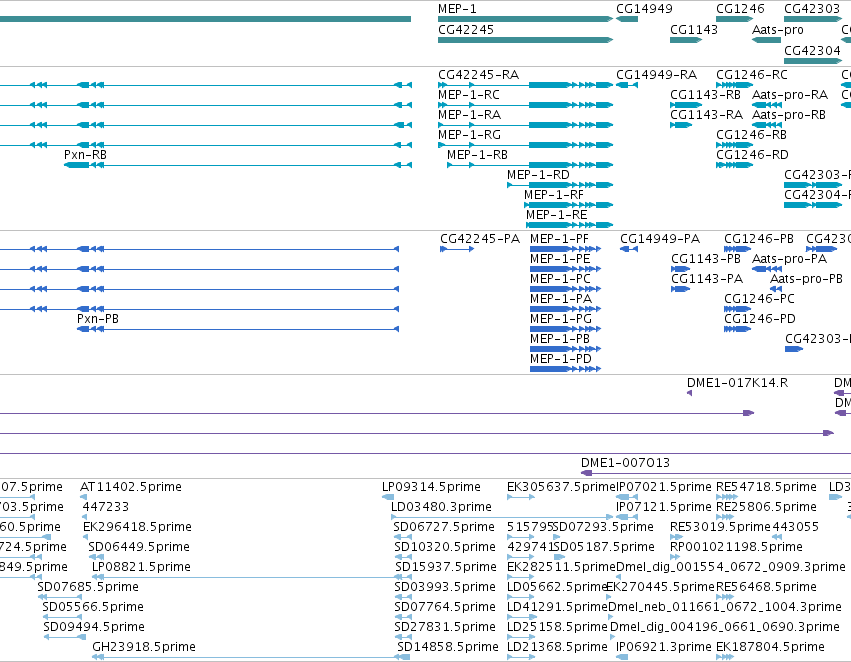Select the Aats-pro gene label

pyautogui.click(x=777, y=29)
